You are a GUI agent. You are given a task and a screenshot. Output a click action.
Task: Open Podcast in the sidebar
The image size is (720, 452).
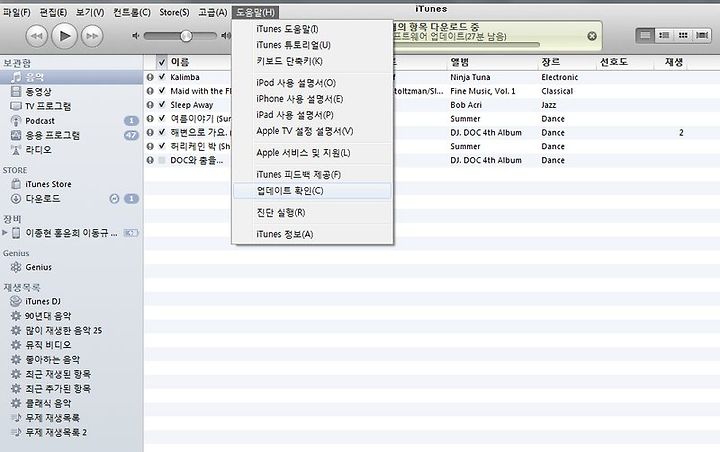pyautogui.click(x=39, y=121)
